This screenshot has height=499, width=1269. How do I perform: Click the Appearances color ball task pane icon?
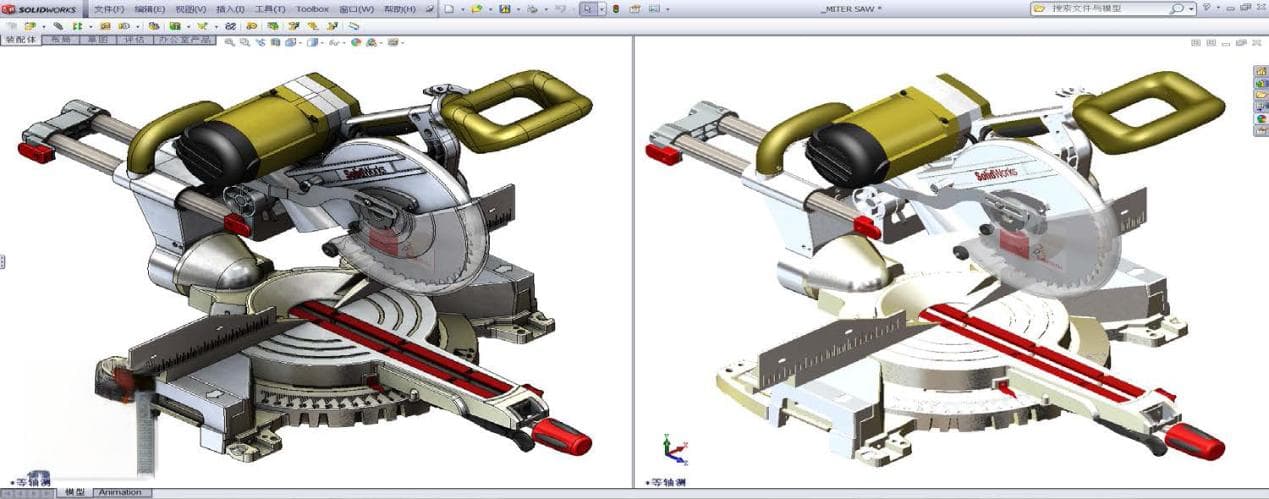pos(1261,119)
